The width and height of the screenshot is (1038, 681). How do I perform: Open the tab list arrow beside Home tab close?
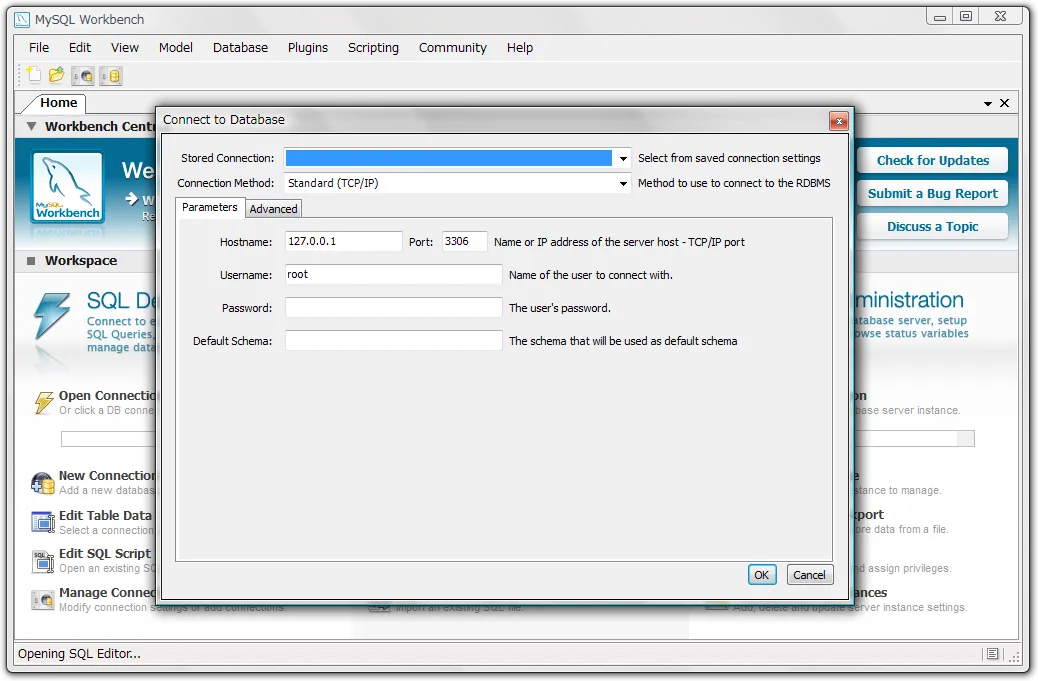pos(988,103)
